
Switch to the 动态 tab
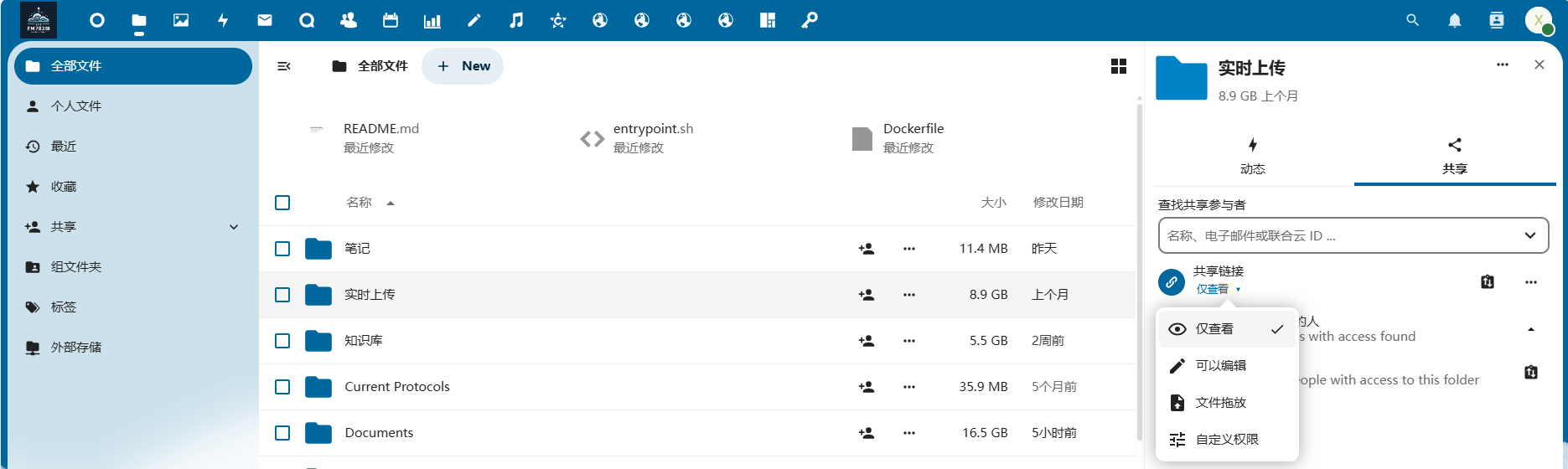tap(1253, 156)
